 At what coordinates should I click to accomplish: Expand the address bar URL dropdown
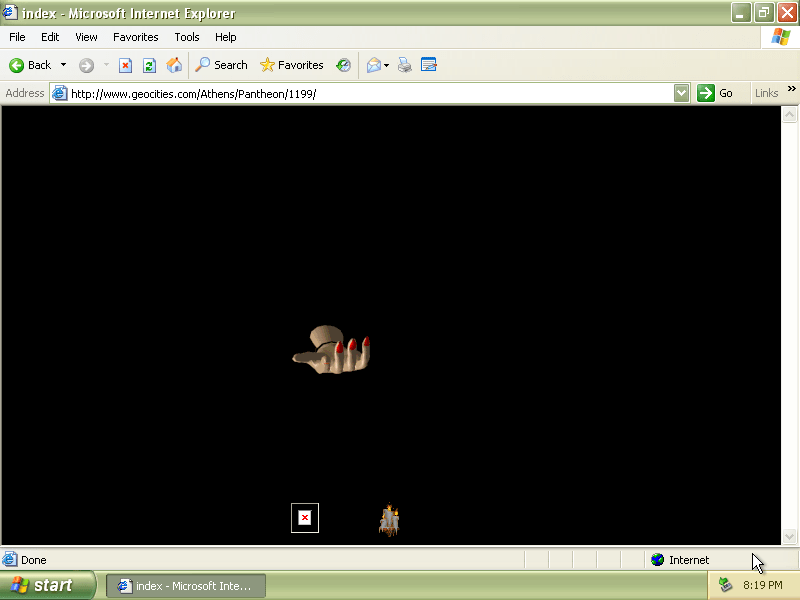pyautogui.click(x=681, y=93)
